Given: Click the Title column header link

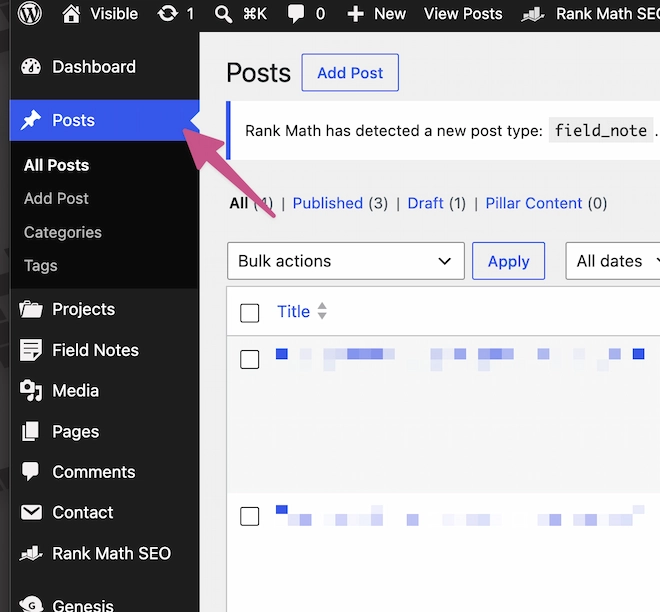Looking at the screenshot, I should [x=293, y=311].
